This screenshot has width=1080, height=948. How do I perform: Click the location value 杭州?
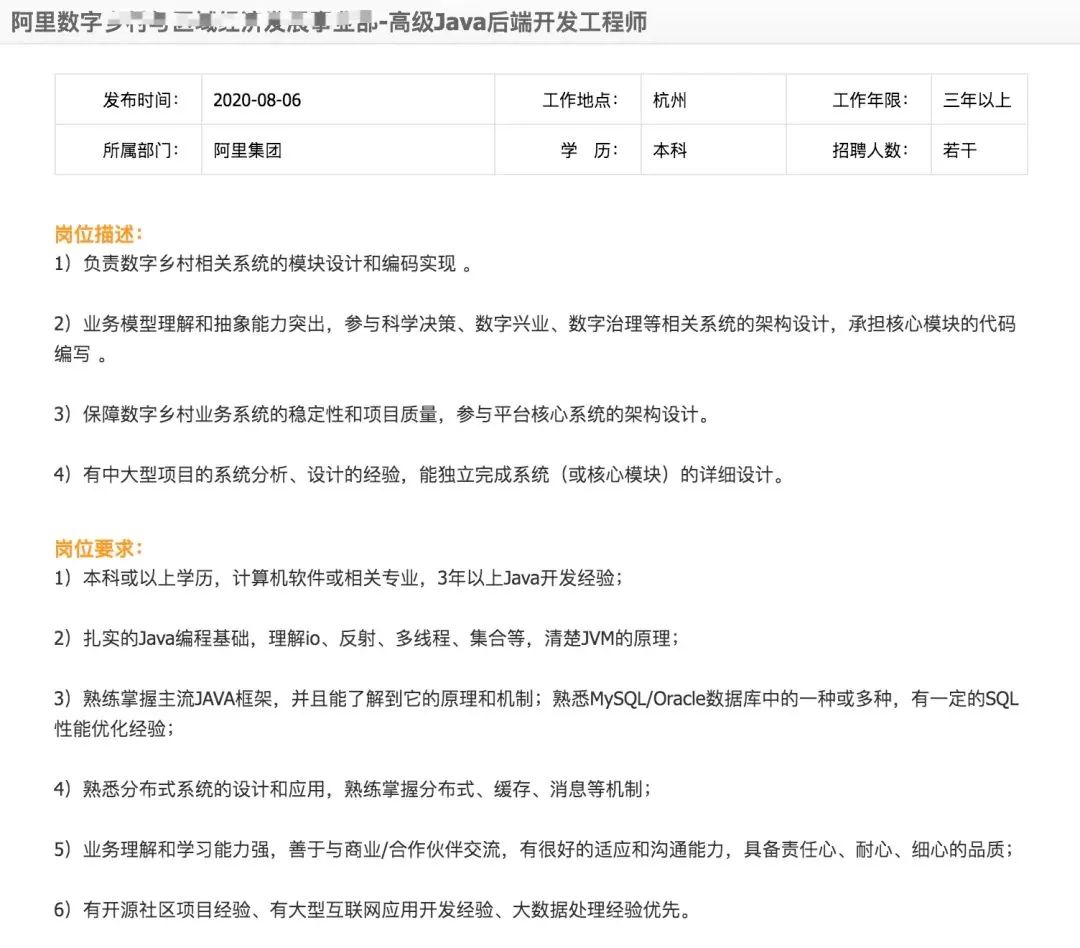pos(669,100)
